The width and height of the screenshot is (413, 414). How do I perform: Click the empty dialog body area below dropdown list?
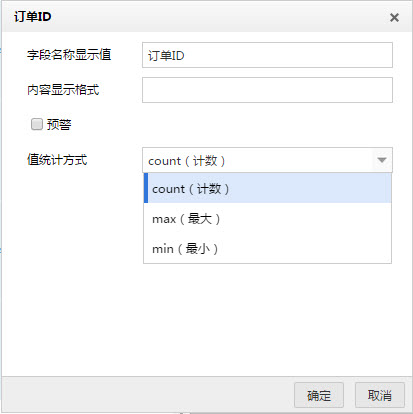tap(207, 320)
